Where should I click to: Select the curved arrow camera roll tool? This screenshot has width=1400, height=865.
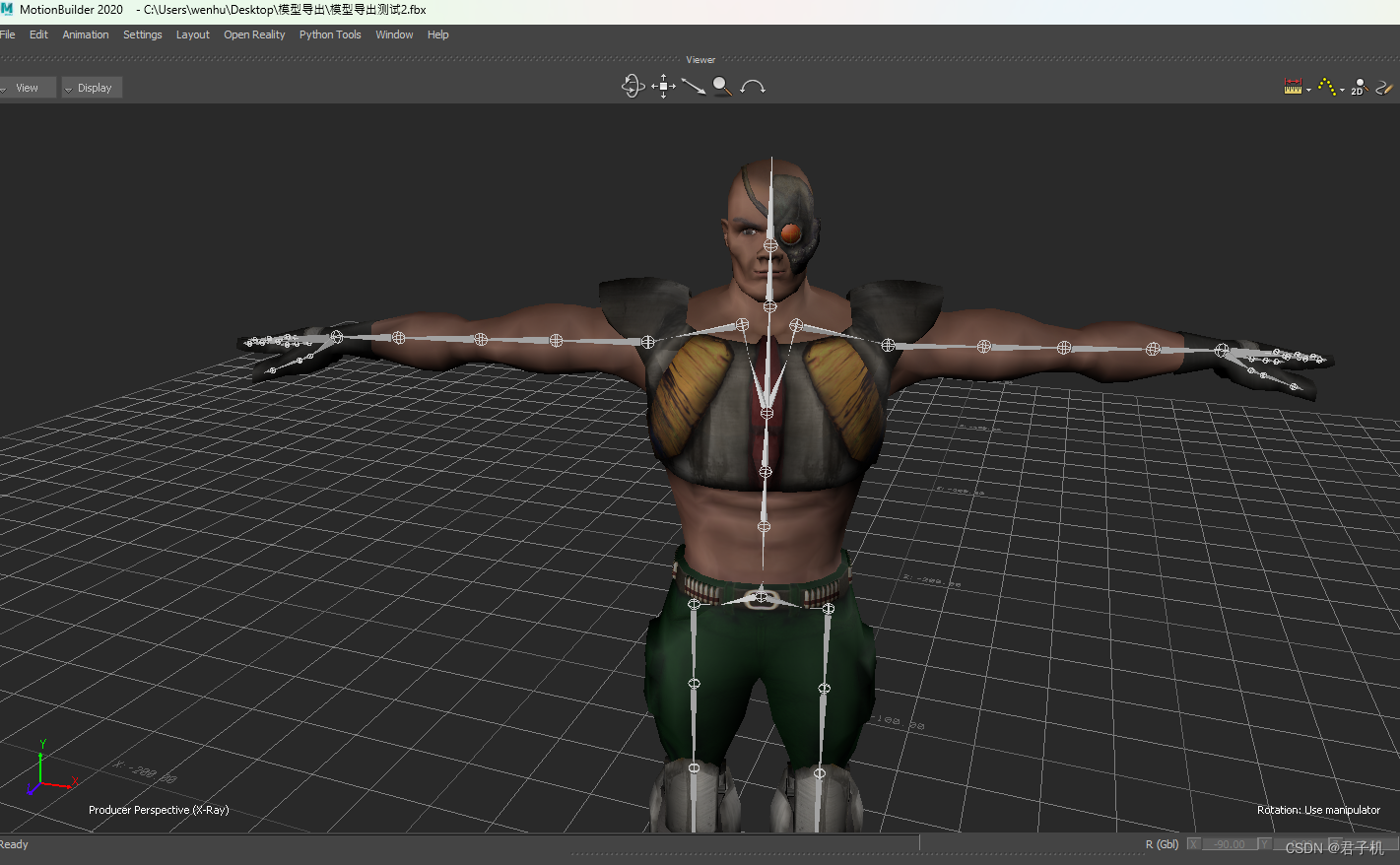click(x=753, y=86)
